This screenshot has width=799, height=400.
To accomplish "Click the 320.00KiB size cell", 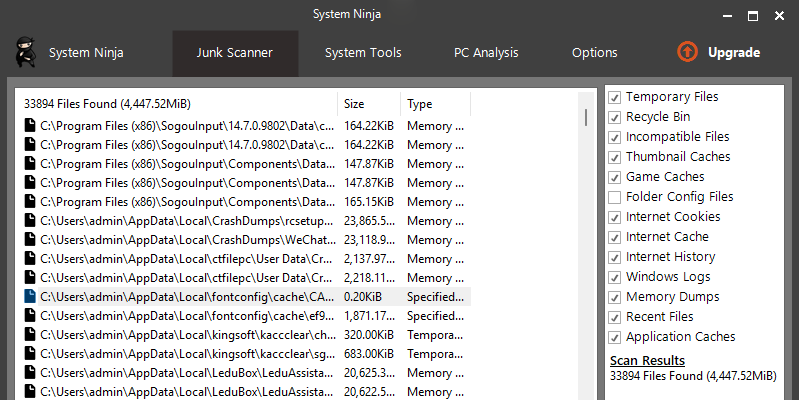I will click(x=369, y=335).
